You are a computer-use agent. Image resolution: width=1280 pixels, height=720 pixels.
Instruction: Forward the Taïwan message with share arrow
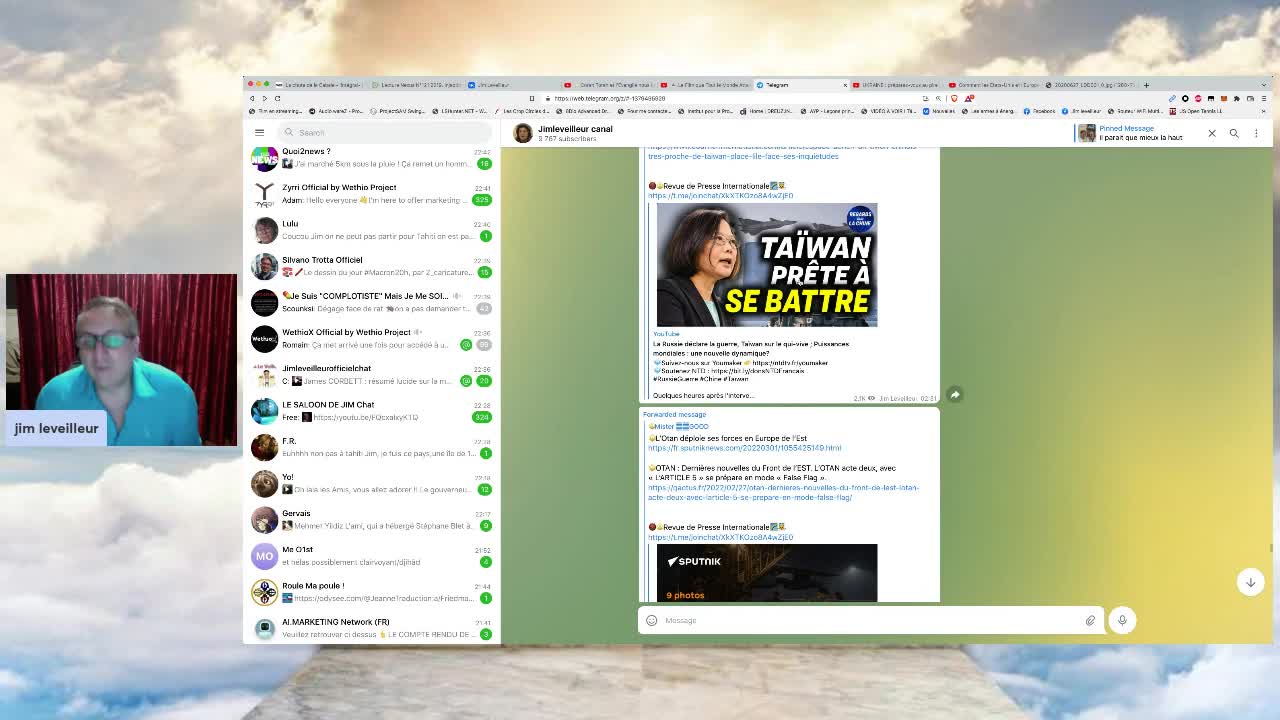pos(955,395)
